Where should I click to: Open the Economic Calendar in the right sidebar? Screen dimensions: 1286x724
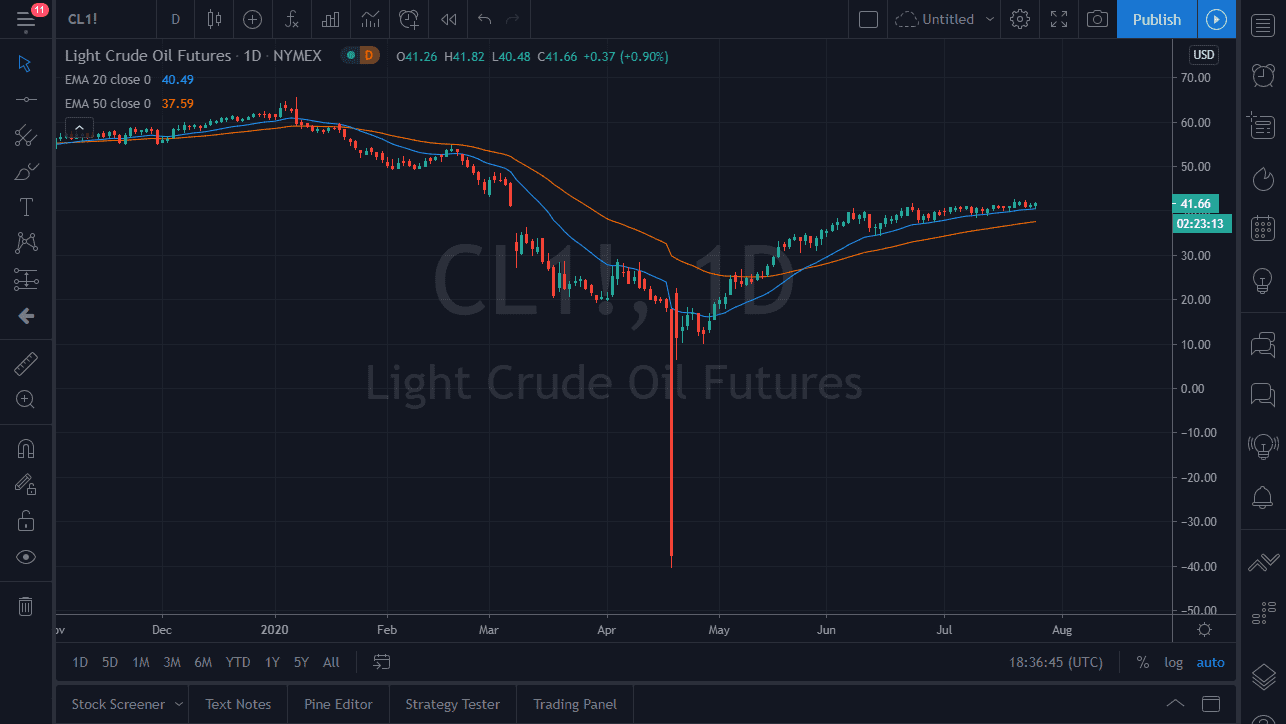coord(1262,229)
